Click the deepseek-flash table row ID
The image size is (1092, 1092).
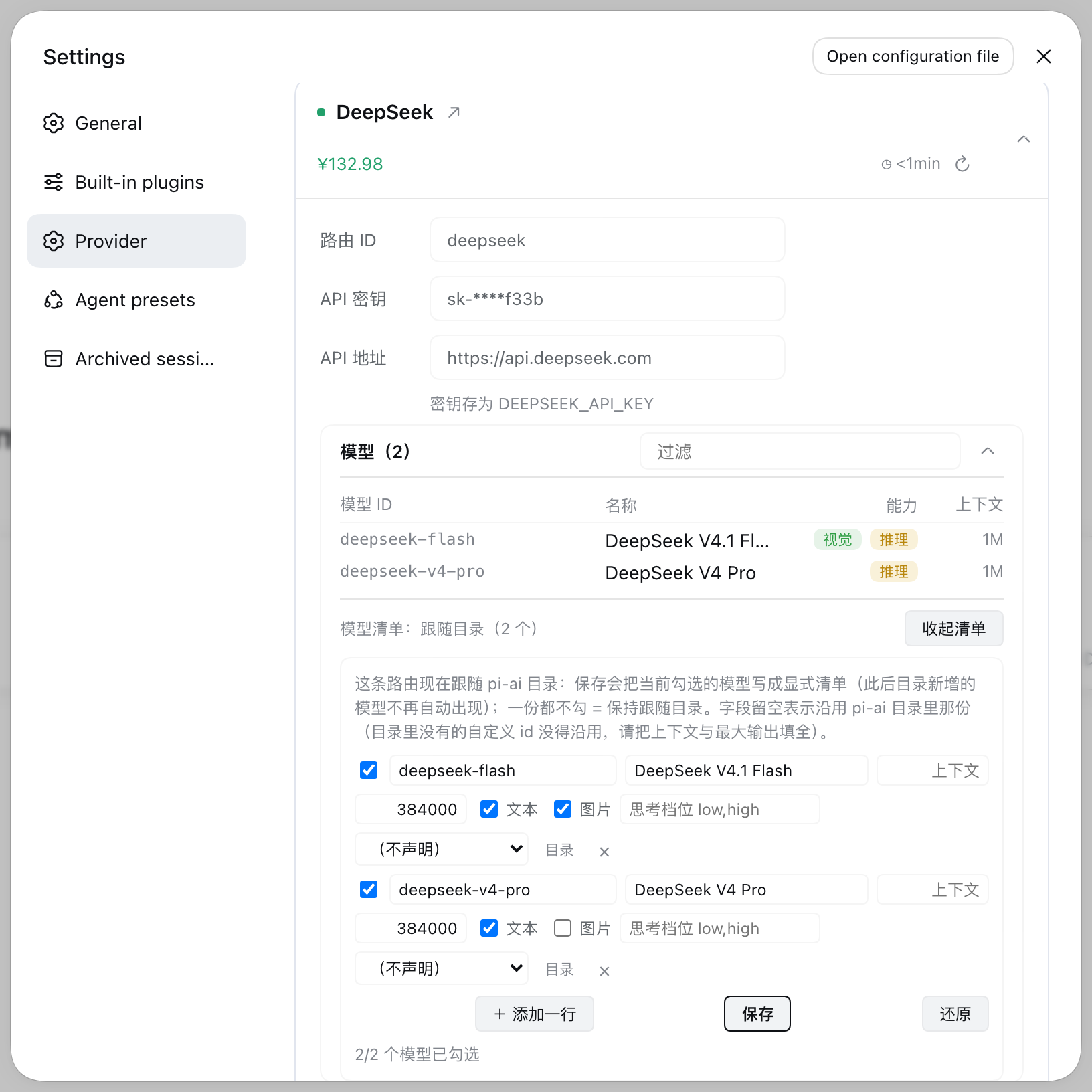407,539
